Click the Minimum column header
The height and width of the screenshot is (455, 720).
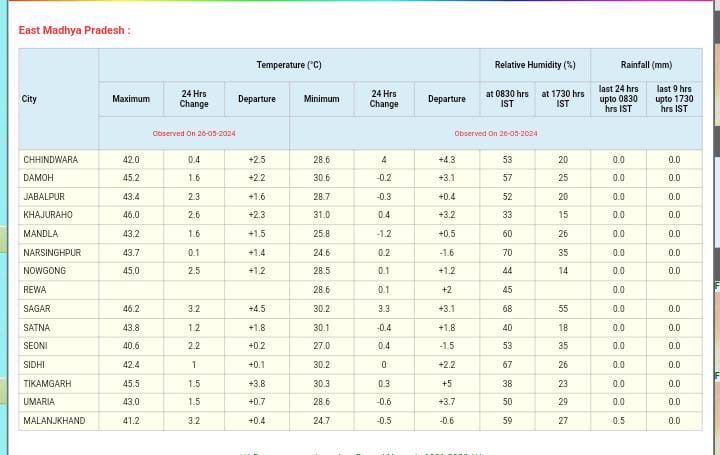tap(321, 99)
